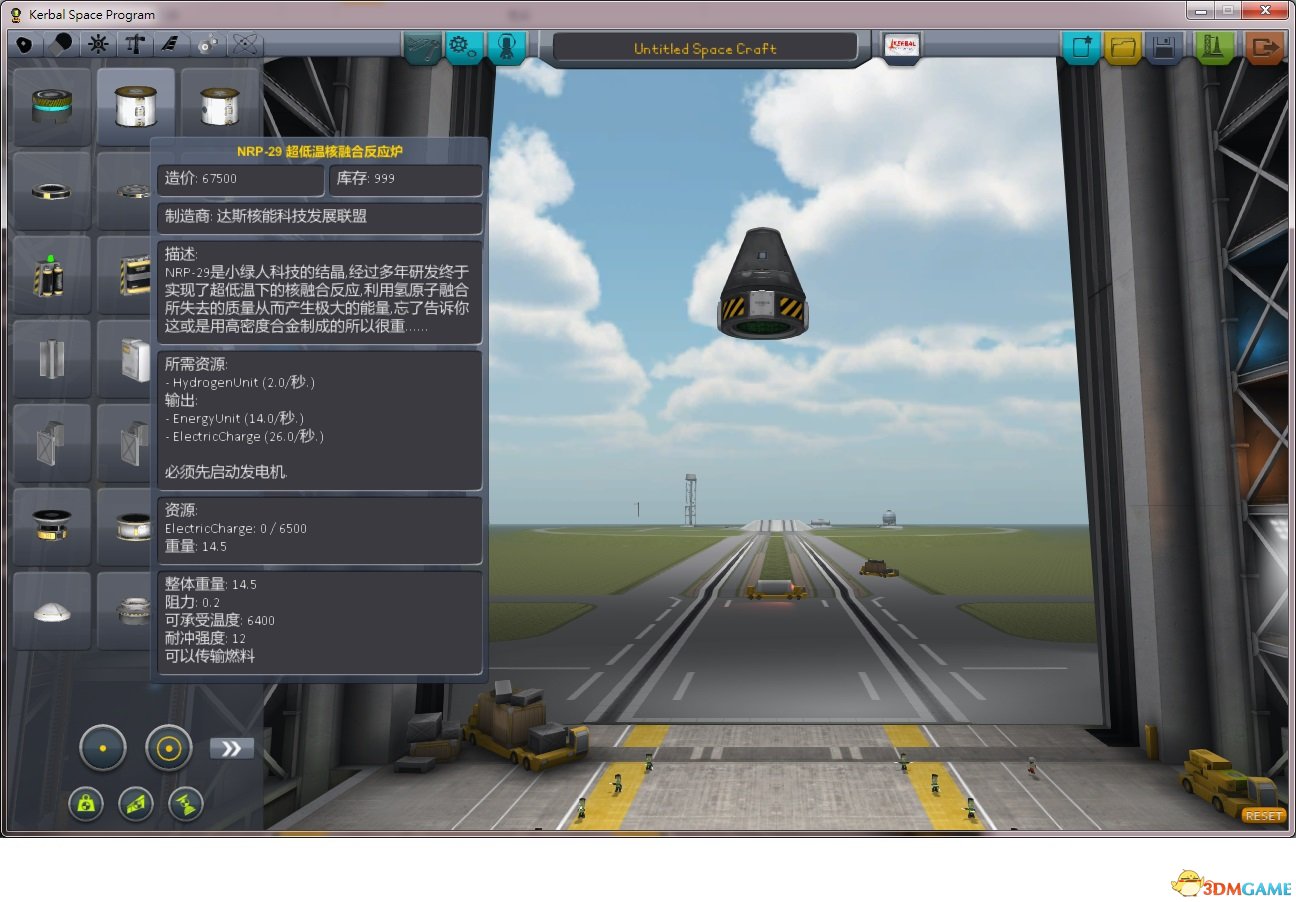Image resolution: width=1296 pixels, height=902 pixels.
Task: Click the green padlock icon button
Action: [86, 803]
